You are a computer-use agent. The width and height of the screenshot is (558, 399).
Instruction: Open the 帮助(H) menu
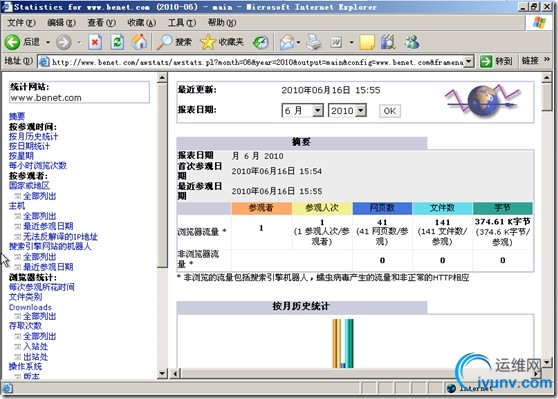[x=222, y=23]
